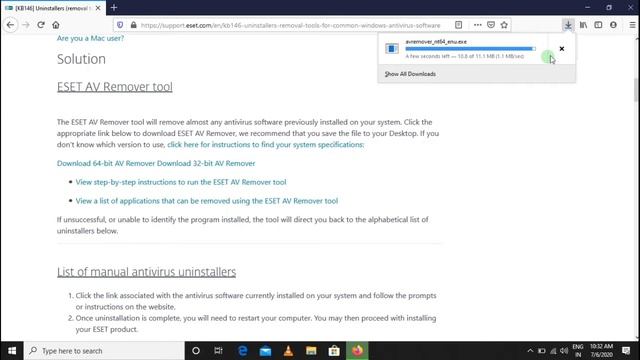Show sidebars toolbar icon
This screenshot has width=640, height=360.
tap(598, 25)
